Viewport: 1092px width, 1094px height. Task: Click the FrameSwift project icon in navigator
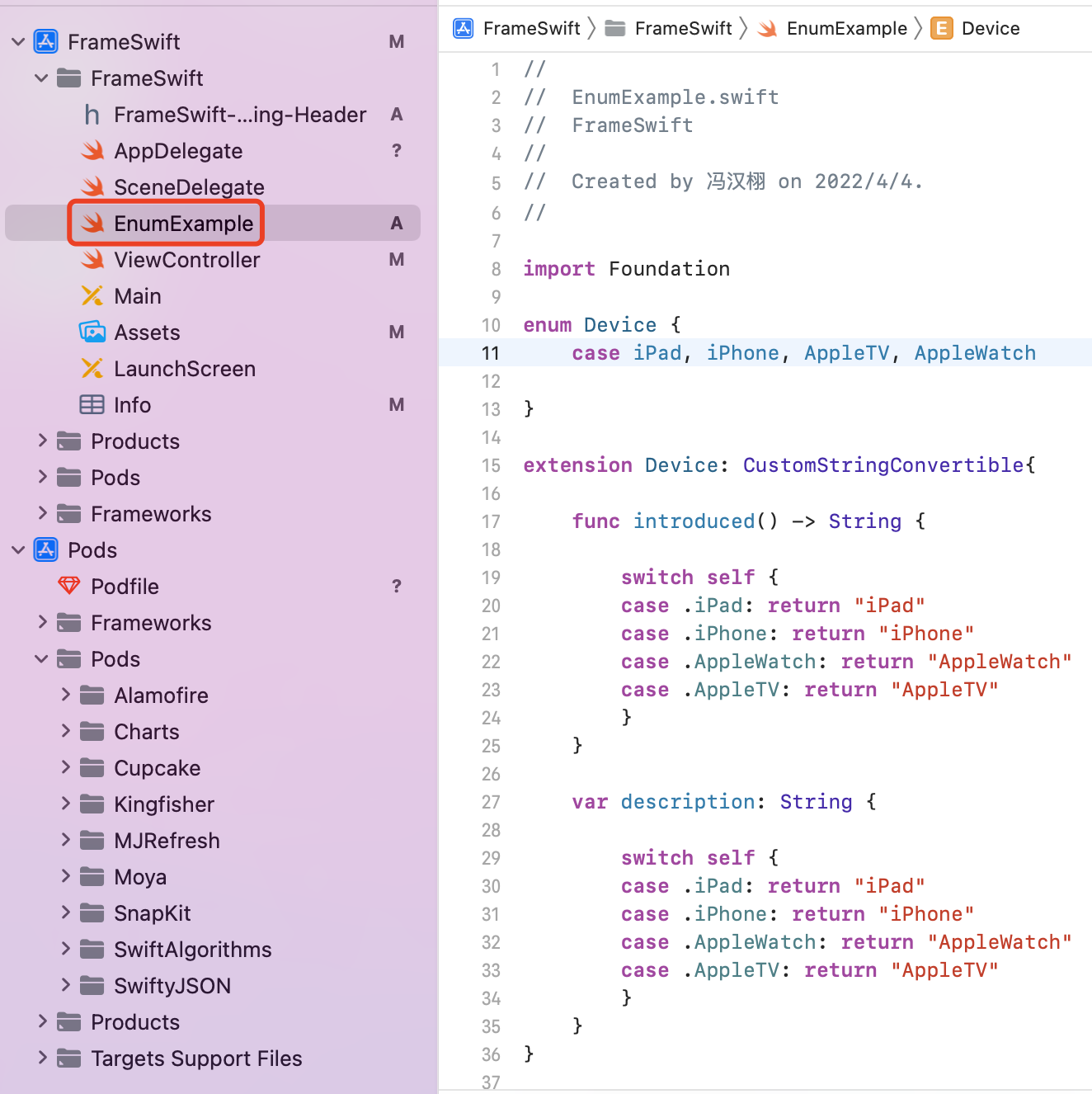pyautogui.click(x=45, y=41)
